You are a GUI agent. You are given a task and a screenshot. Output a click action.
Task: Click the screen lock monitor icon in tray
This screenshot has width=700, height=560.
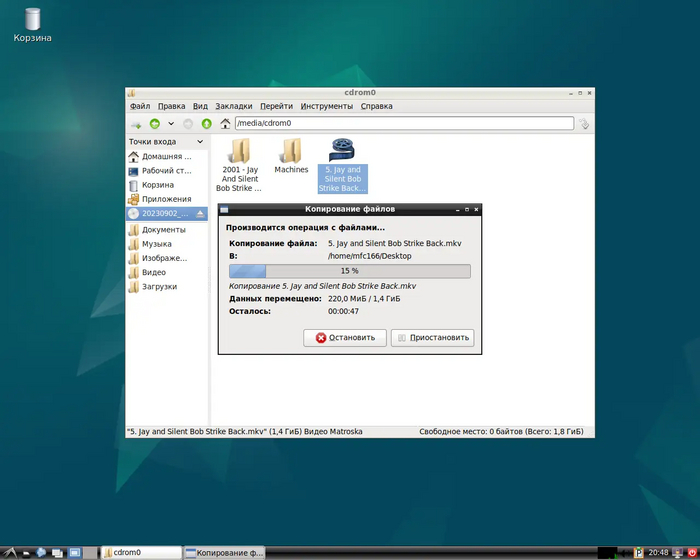[x=677, y=553]
